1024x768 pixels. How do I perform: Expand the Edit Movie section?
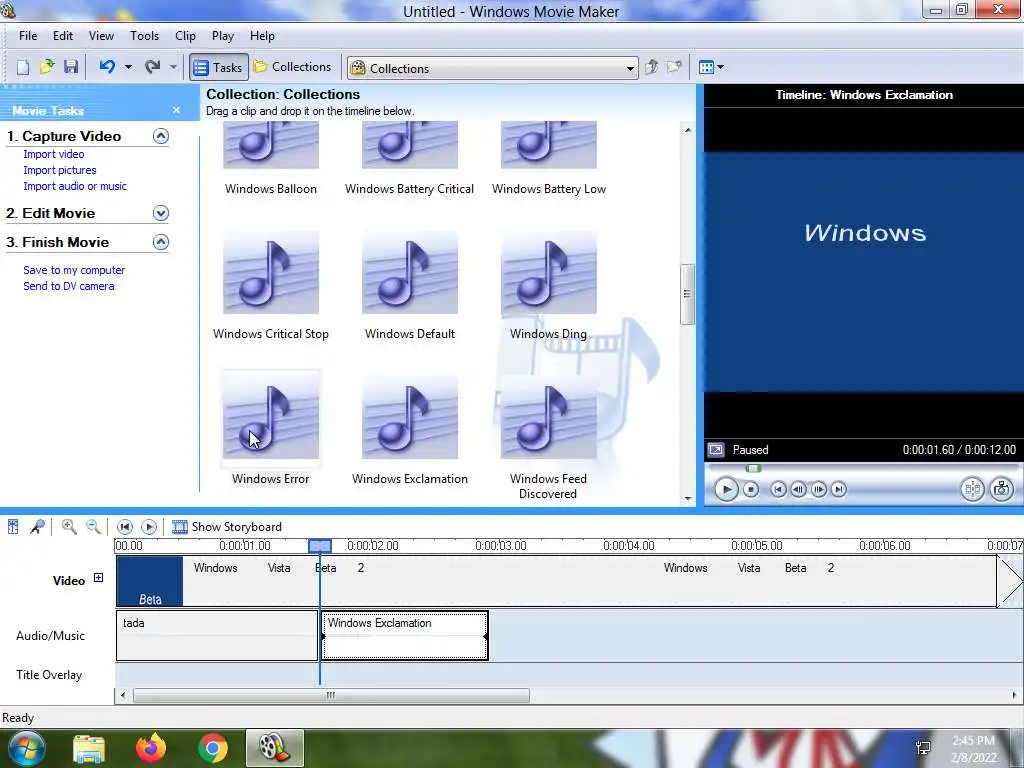161,213
